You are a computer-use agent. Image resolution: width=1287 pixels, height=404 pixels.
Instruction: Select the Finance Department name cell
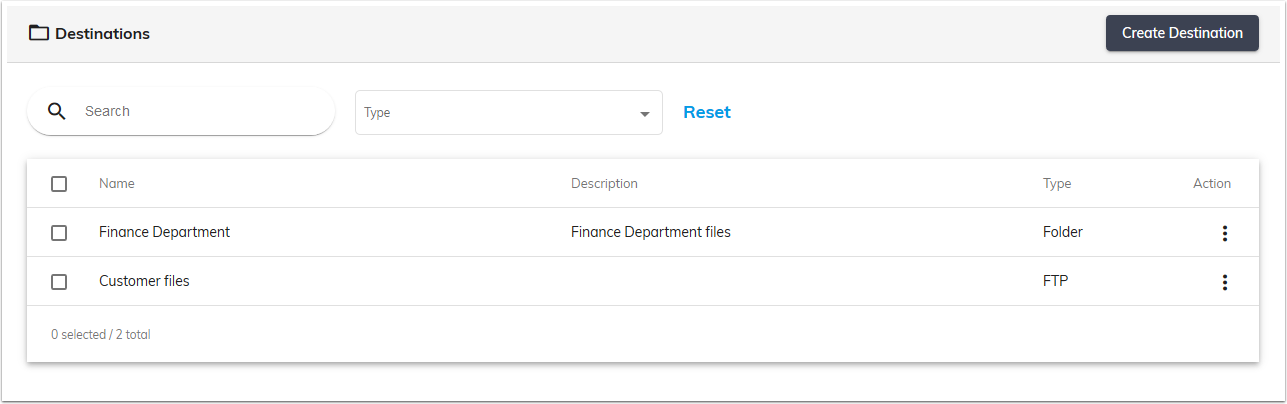point(164,232)
